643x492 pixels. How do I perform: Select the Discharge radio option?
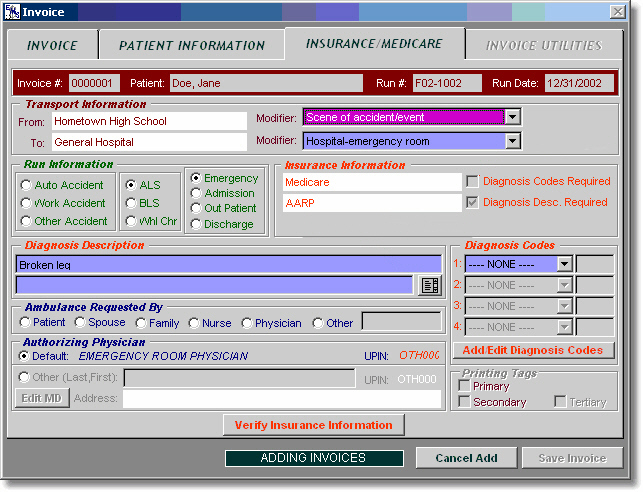coord(196,224)
